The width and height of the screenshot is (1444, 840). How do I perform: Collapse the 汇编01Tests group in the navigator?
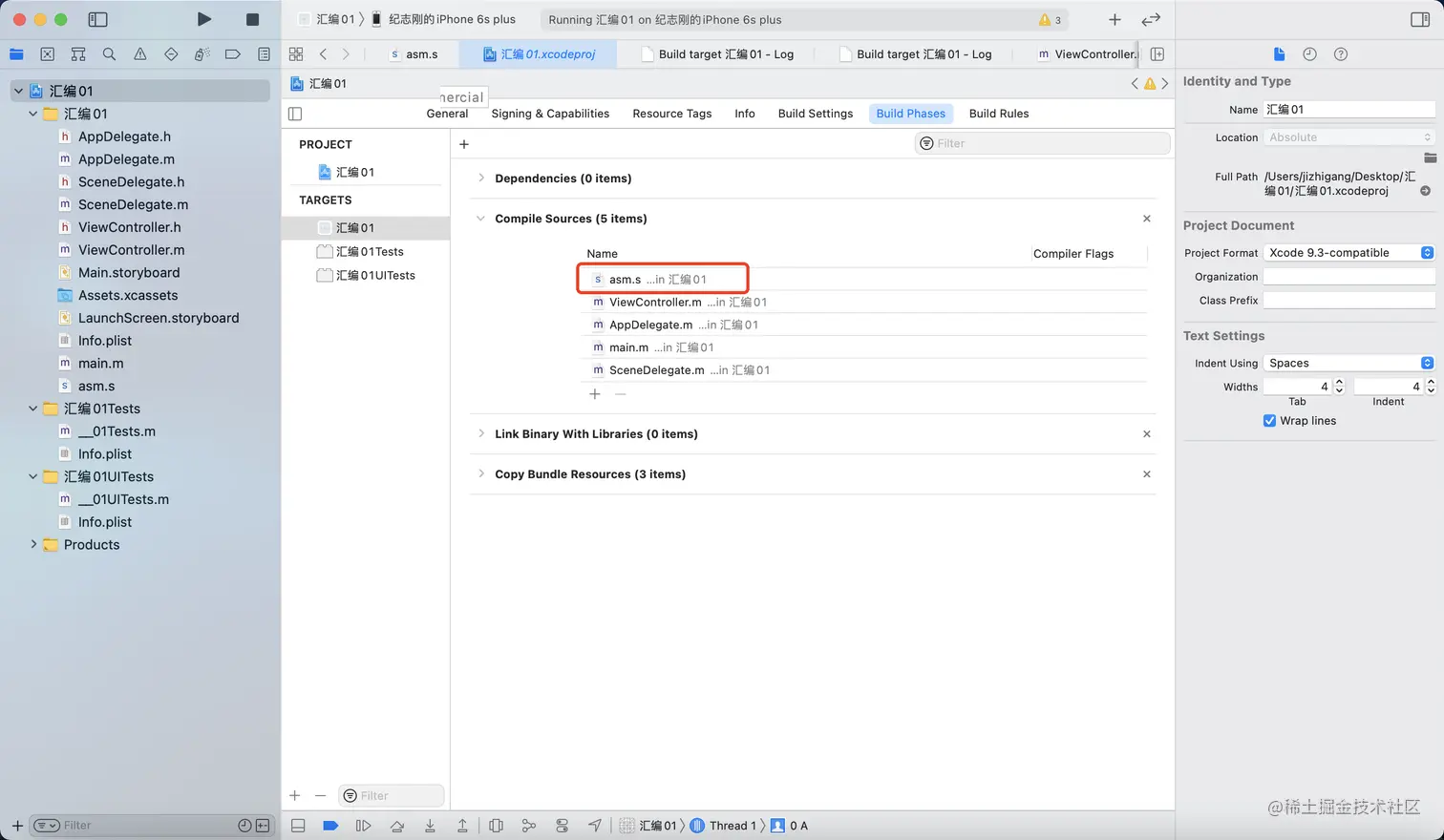coord(33,409)
